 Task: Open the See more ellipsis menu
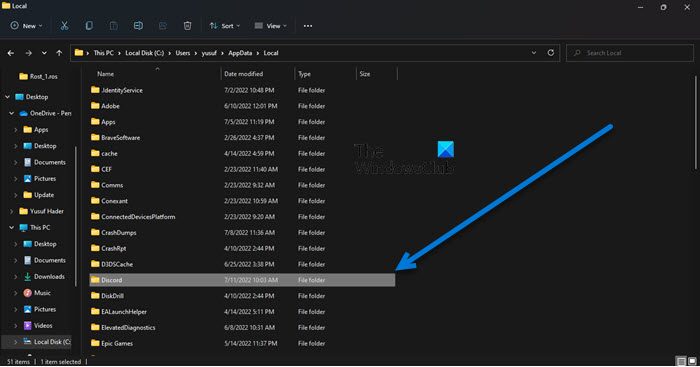[x=308, y=26]
